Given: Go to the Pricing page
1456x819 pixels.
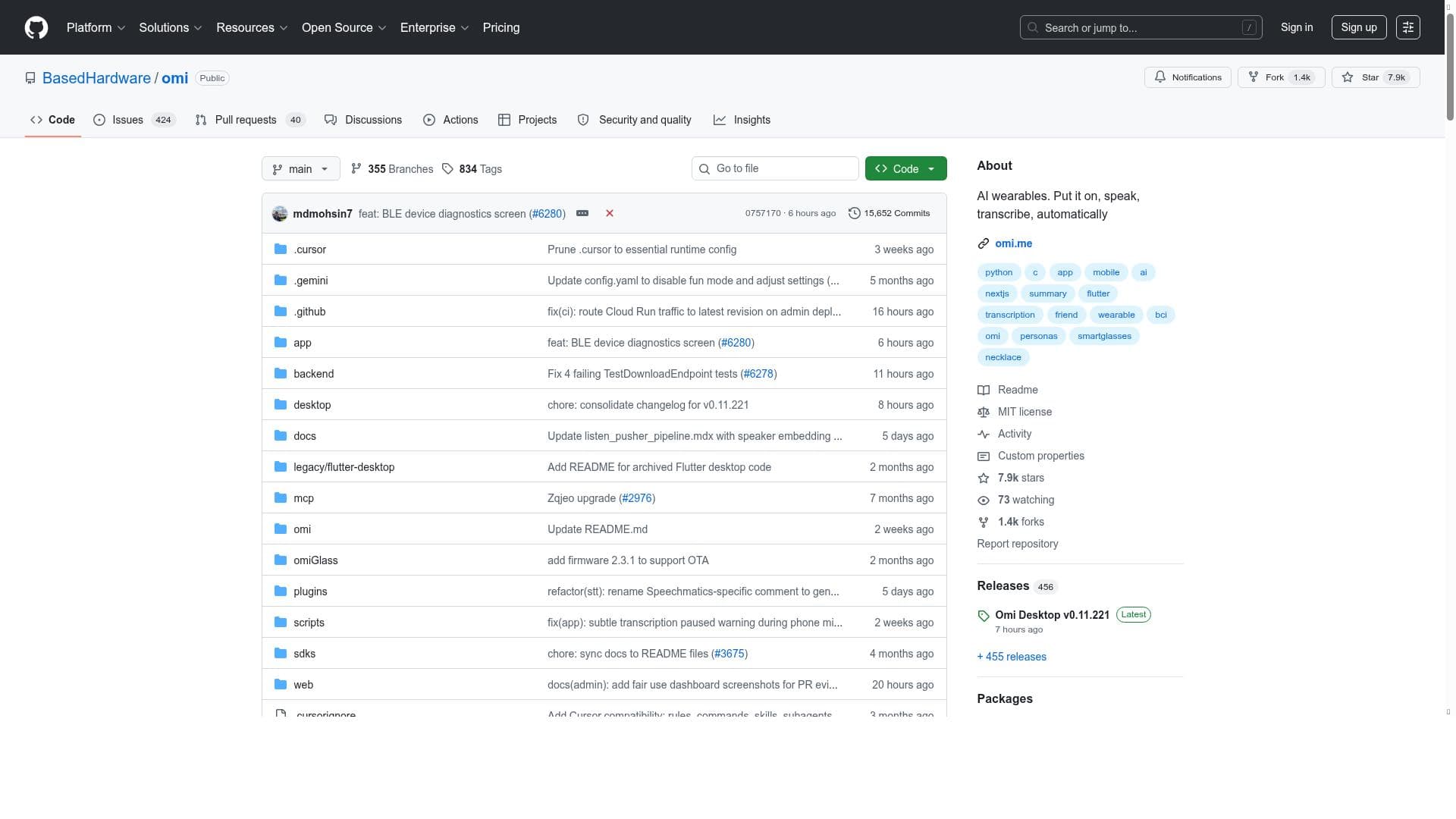Looking at the screenshot, I should 501,27.
